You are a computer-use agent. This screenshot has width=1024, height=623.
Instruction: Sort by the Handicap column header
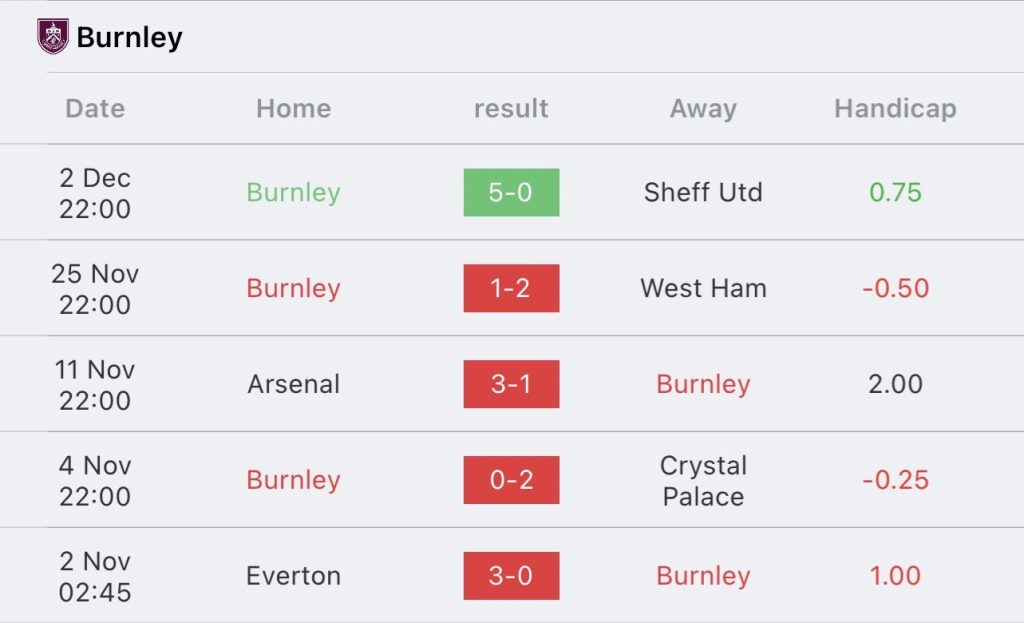[895, 108]
